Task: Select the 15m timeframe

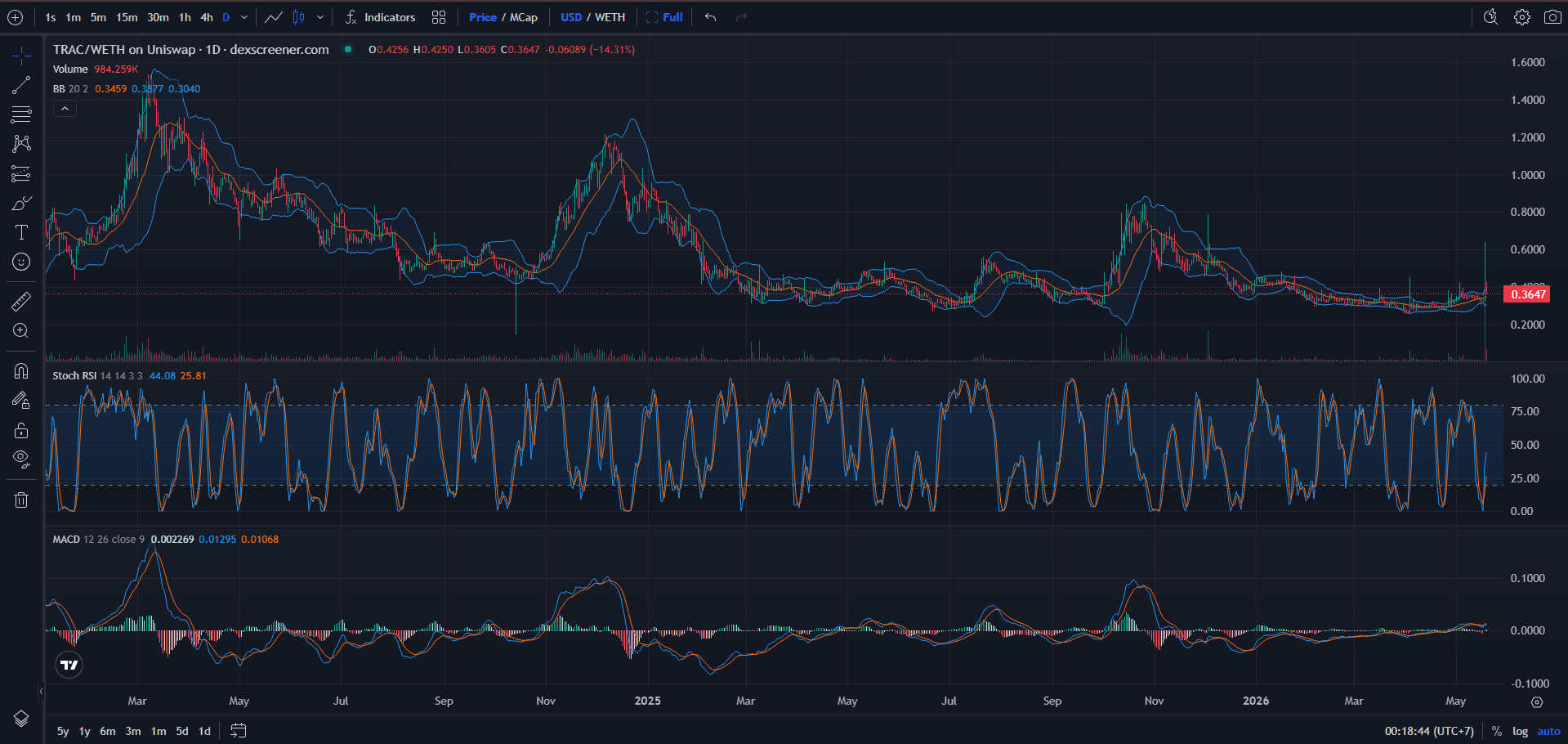Action: [x=127, y=17]
